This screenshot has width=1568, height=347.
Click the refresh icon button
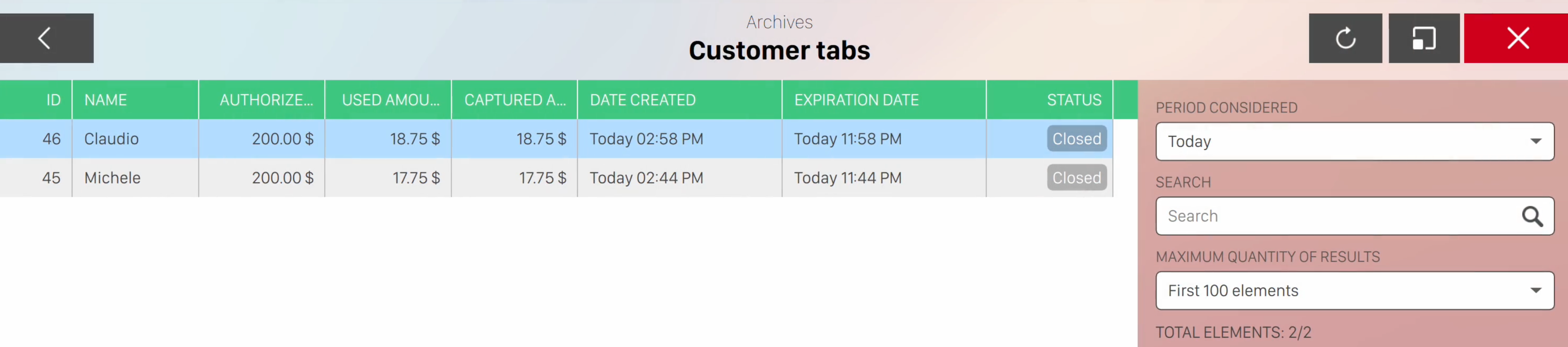pyautogui.click(x=1344, y=38)
